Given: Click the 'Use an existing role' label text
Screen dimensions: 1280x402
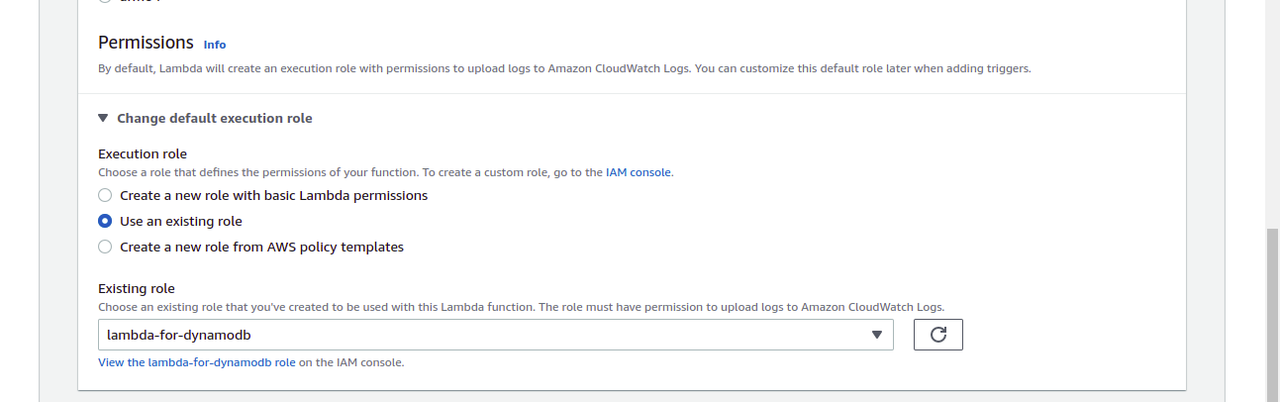Looking at the screenshot, I should tap(181, 221).
